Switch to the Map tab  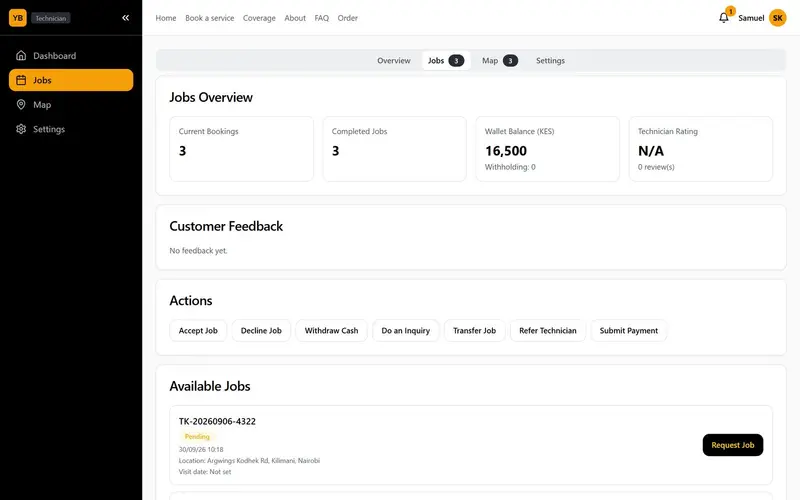(499, 61)
